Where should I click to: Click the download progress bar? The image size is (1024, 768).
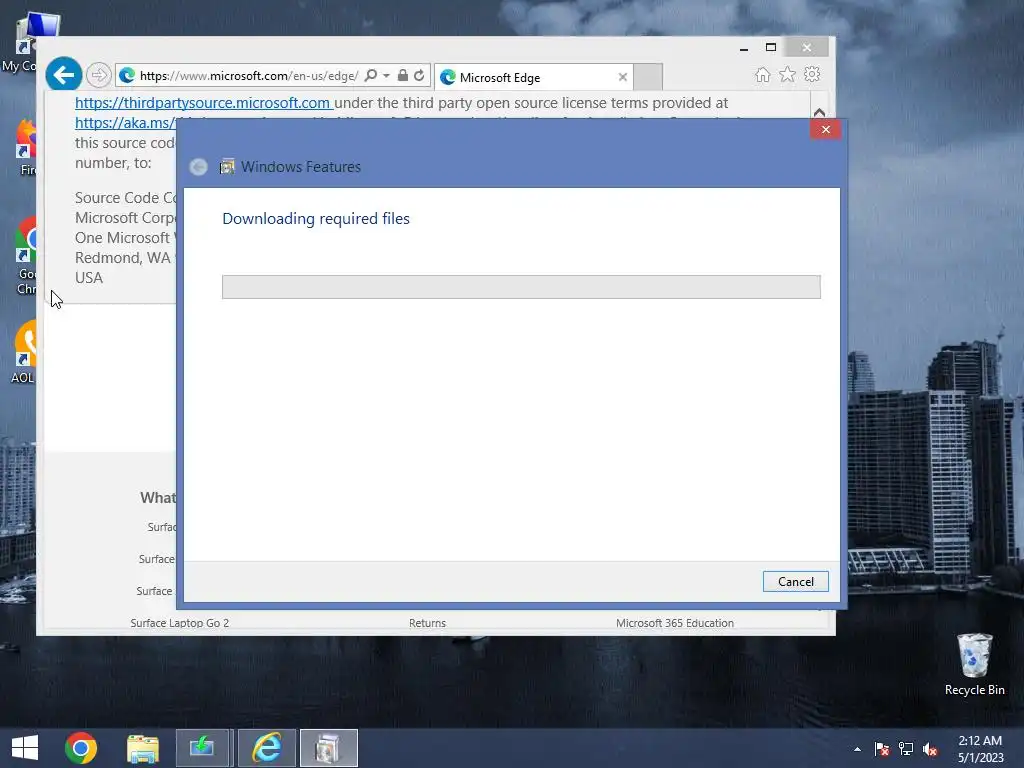521,287
